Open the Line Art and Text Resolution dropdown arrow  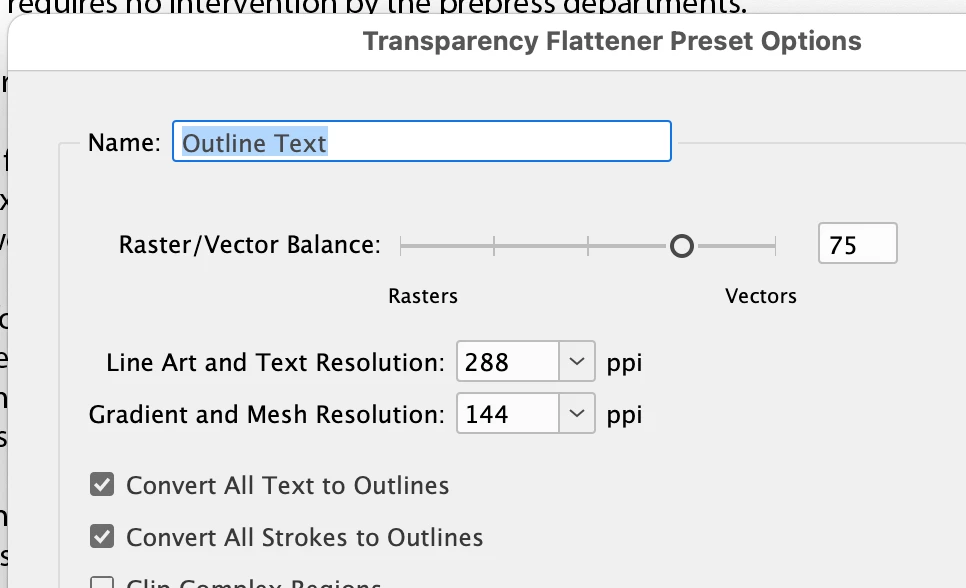pos(577,361)
